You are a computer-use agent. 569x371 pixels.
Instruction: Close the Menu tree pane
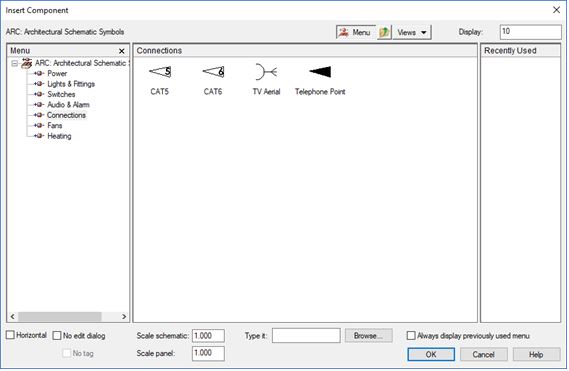coord(122,51)
